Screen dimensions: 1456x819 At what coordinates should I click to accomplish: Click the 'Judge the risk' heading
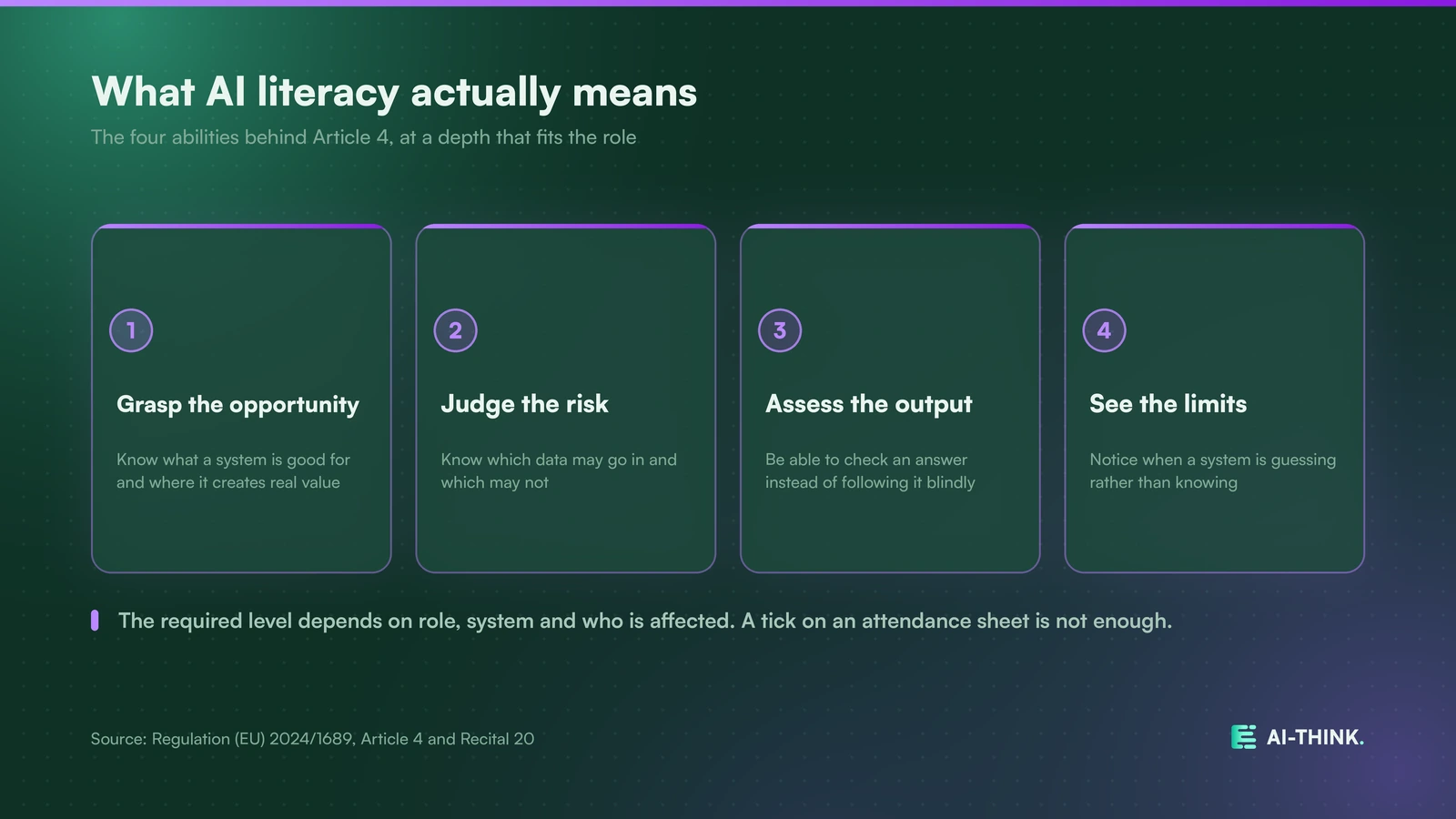click(524, 405)
